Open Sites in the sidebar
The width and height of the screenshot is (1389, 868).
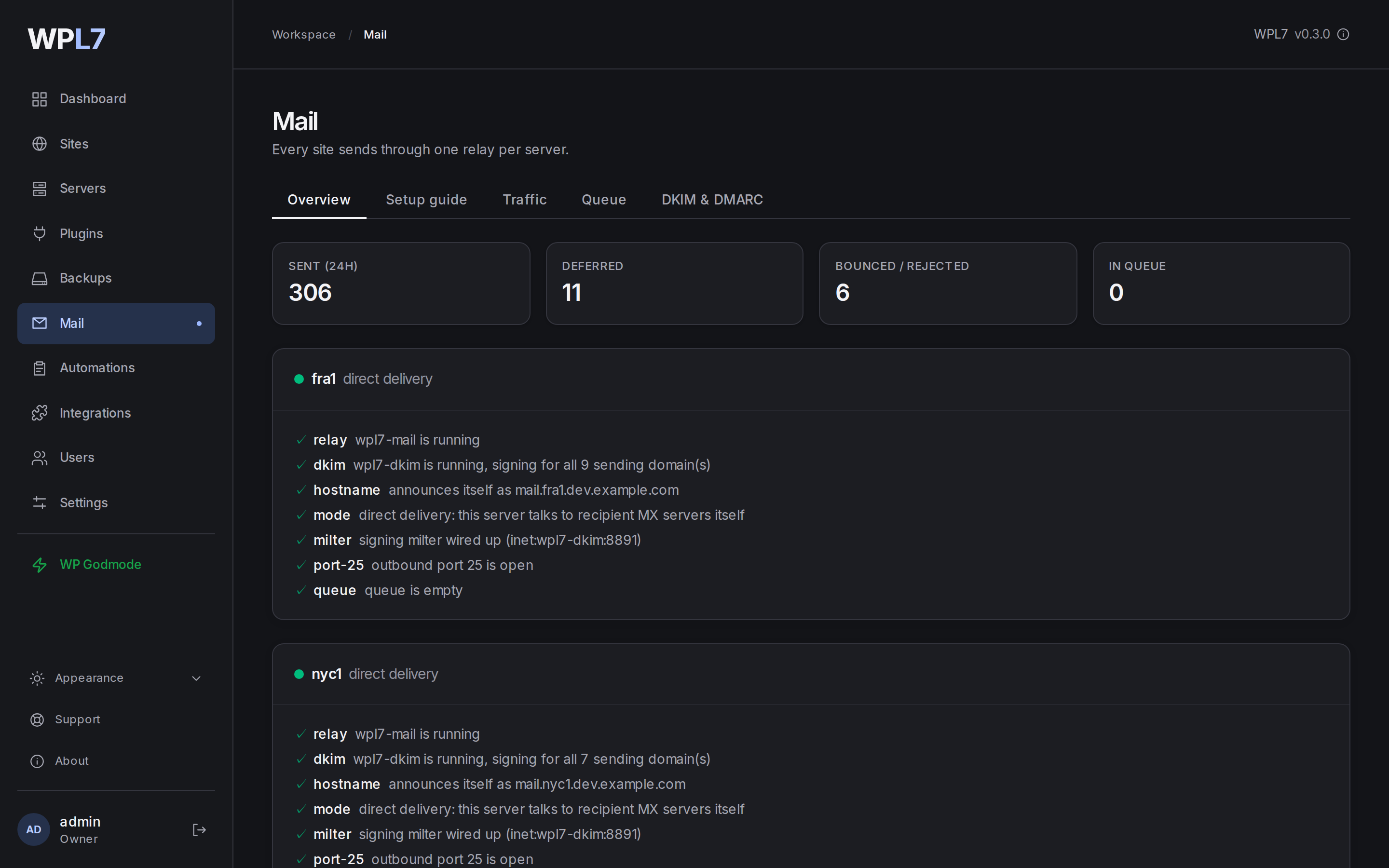[x=116, y=144]
